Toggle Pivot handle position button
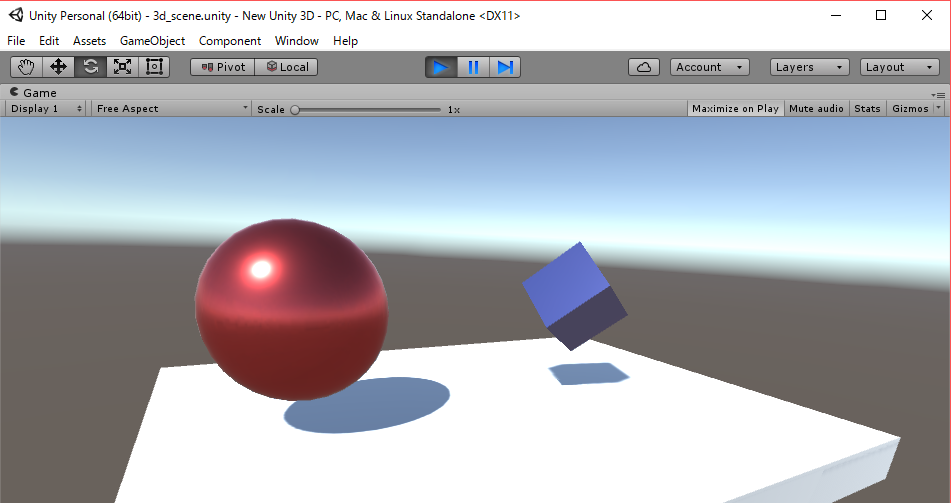Screen dimensions: 951x503 (x=223, y=67)
